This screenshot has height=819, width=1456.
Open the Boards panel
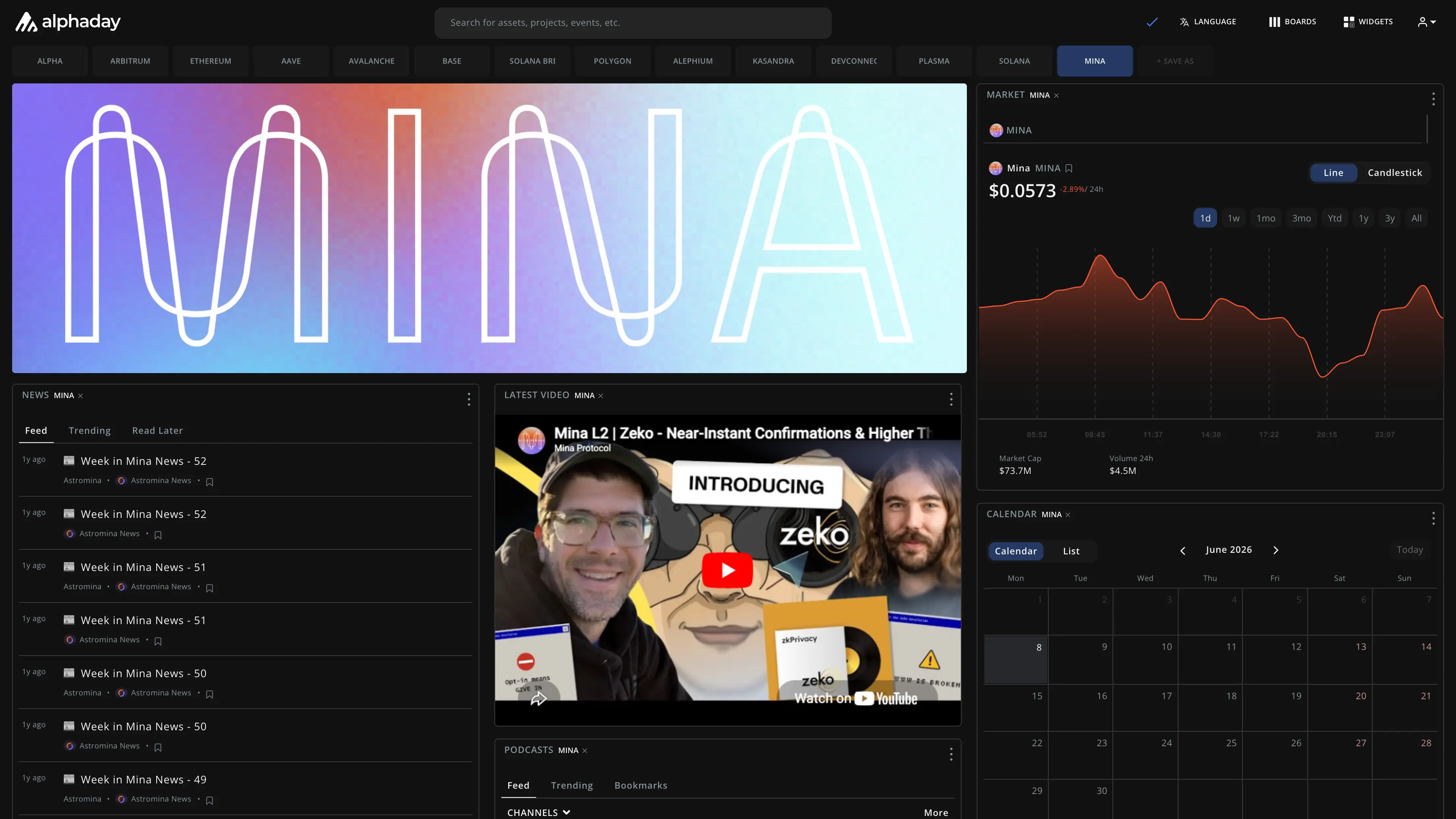pos(1292,22)
